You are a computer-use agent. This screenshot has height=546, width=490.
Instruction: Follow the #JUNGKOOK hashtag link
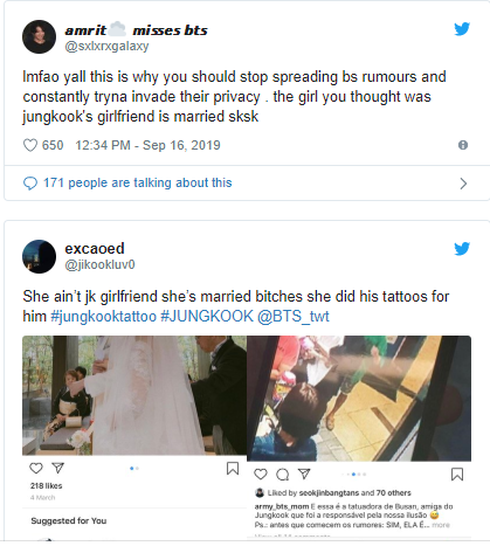click(x=207, y=316)
